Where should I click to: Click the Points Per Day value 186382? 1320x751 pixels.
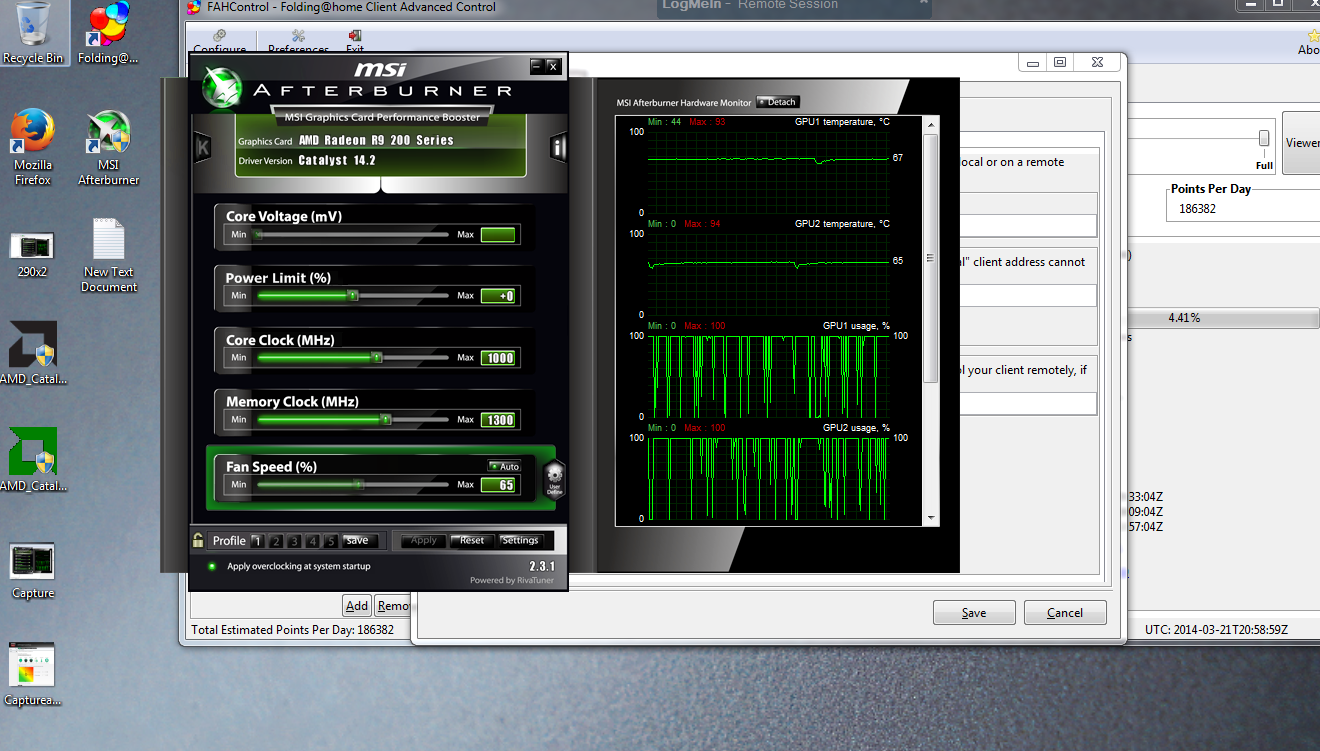pyautogui.click(x=1197, y=209)
